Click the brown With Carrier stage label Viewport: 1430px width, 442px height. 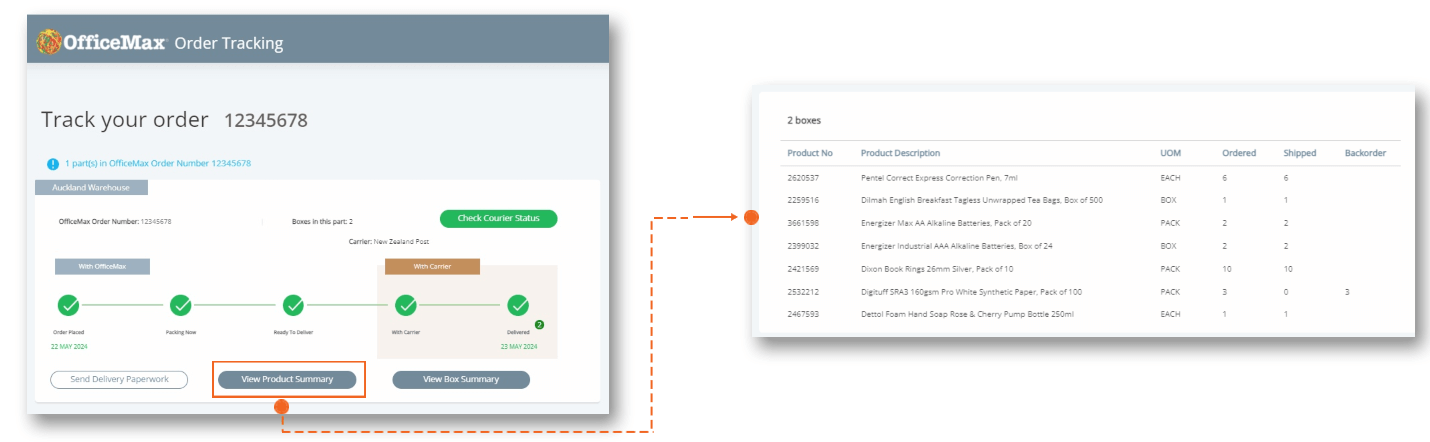click(433, 266)
